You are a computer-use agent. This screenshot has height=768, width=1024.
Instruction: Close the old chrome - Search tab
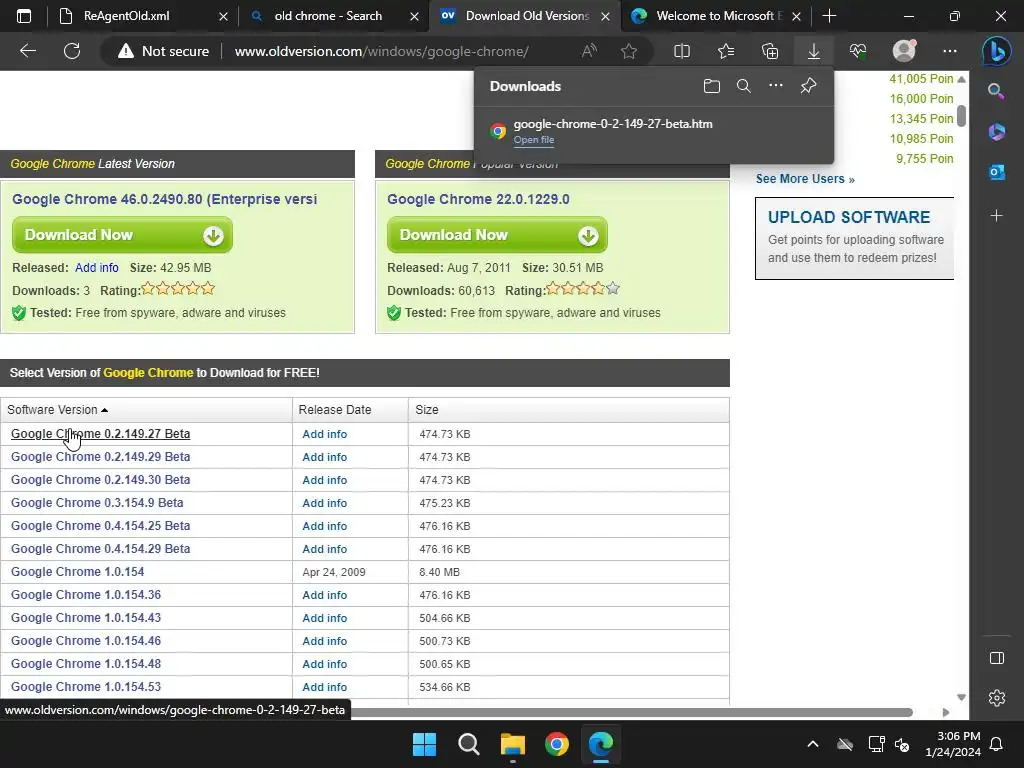(x=414, y=16)
